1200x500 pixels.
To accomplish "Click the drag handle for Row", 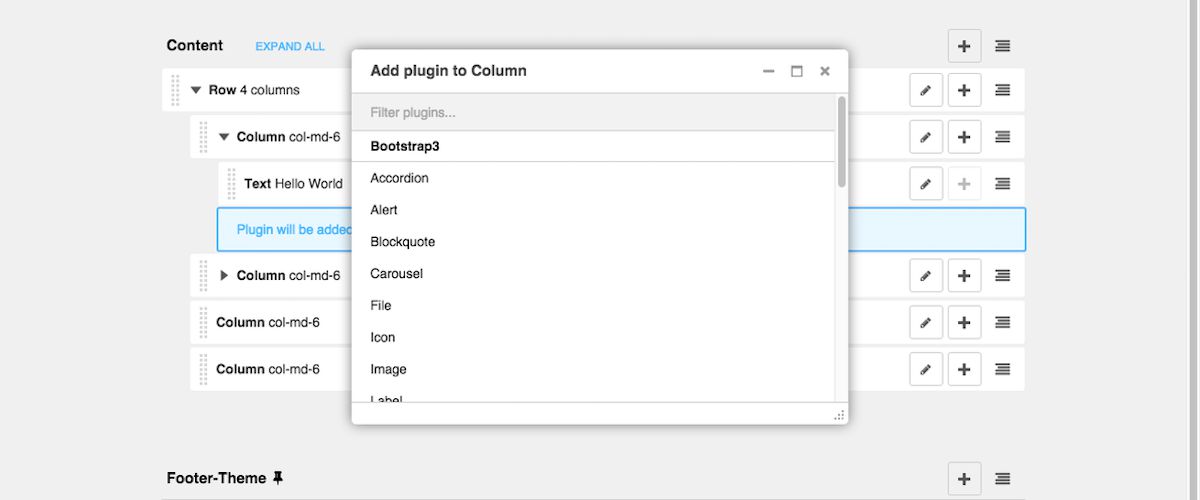I will (x=176, y=90).
